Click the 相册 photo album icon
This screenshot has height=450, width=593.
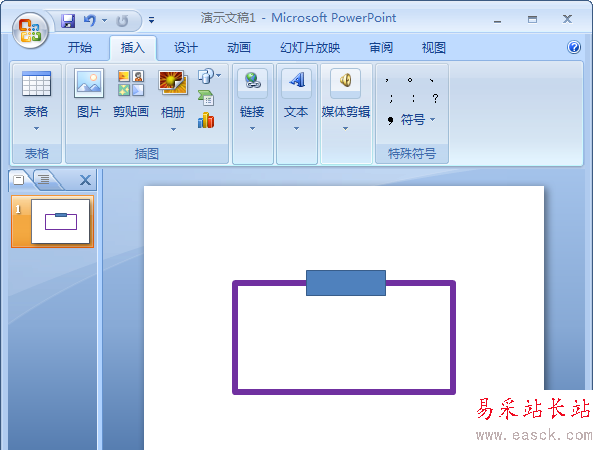click(x=173, y=82)
